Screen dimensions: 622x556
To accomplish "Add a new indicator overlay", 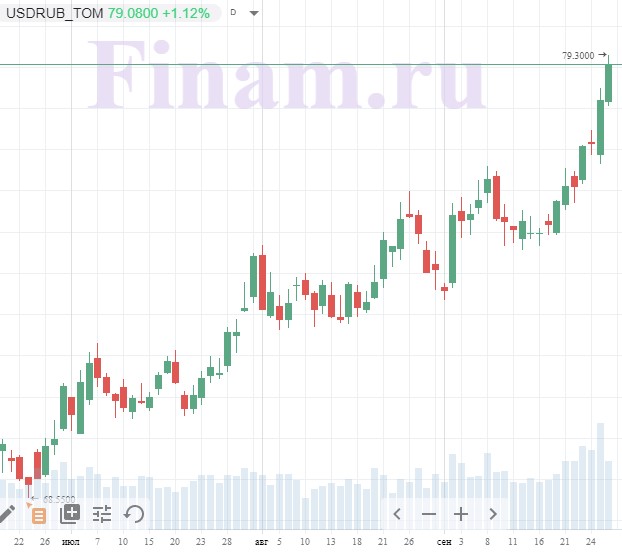I will tap(70, 514).
